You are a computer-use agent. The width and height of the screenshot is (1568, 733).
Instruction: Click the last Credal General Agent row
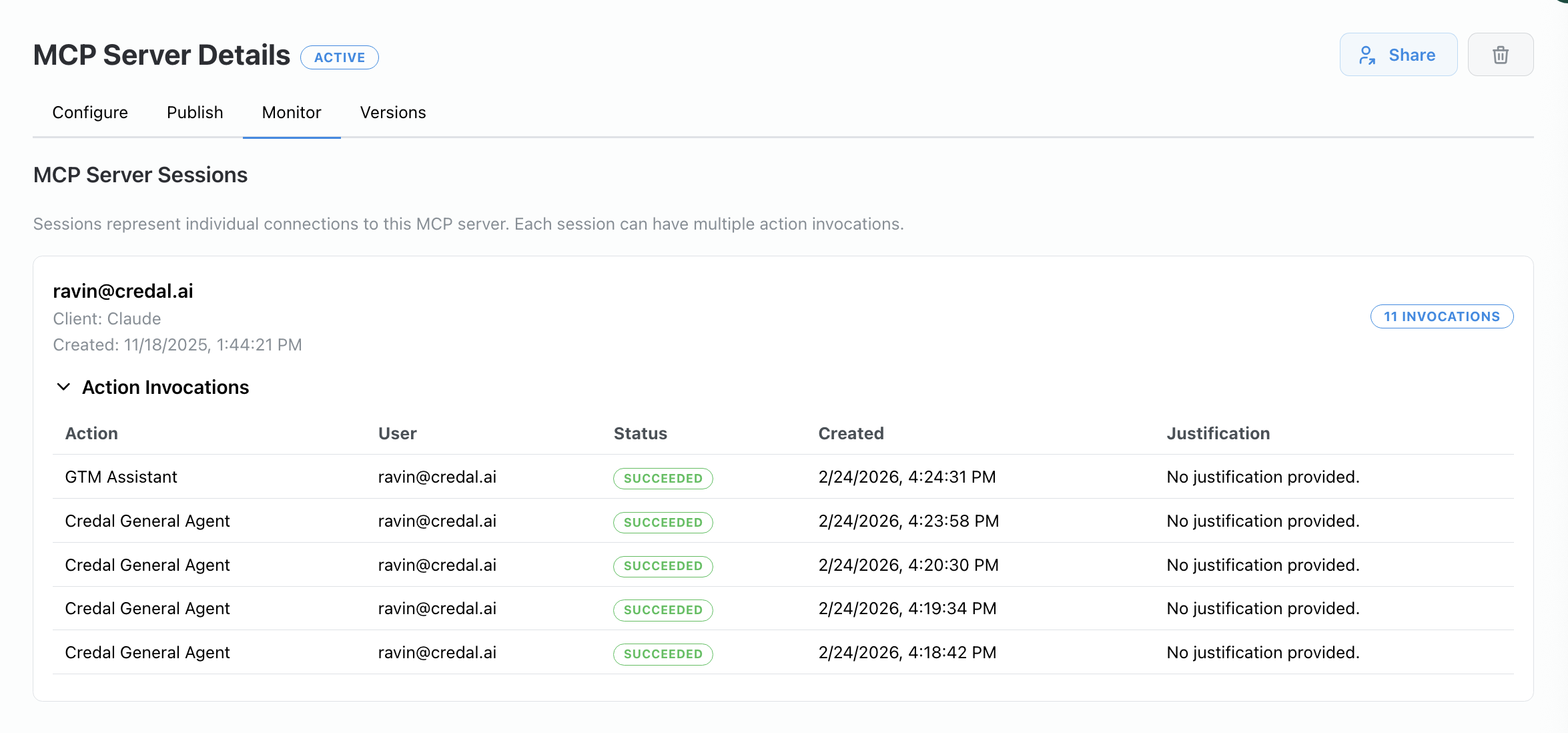tap(147, 653)
